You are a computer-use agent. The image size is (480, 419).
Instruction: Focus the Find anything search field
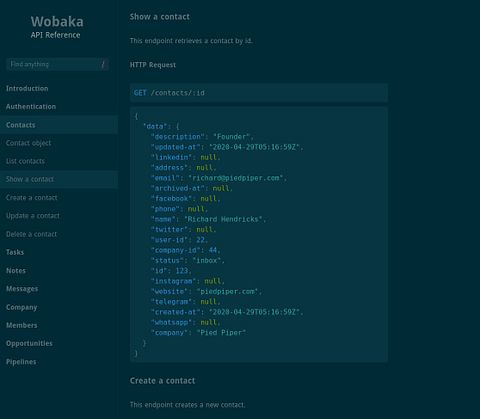(x=57, y=64)
